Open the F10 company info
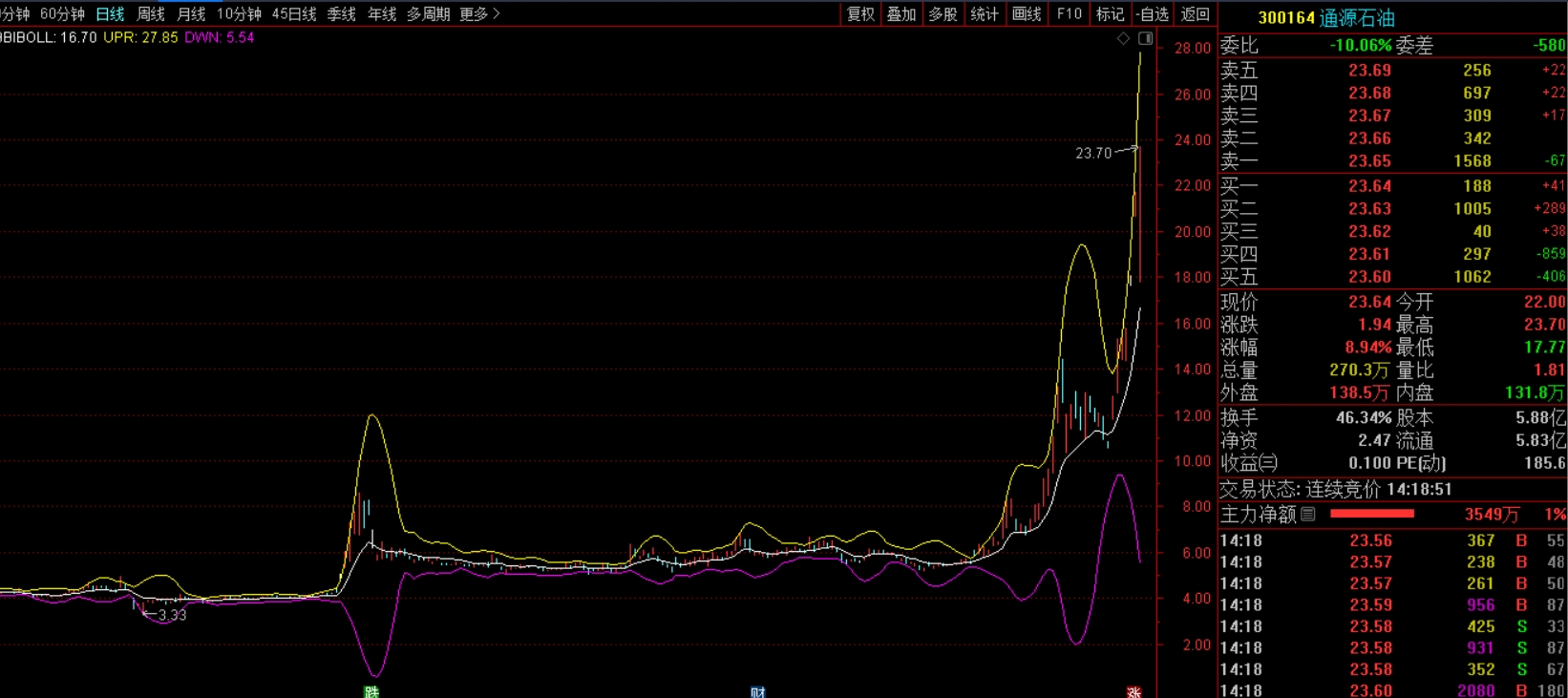This screenshot has height=698, width=1568. point(1069,13)
